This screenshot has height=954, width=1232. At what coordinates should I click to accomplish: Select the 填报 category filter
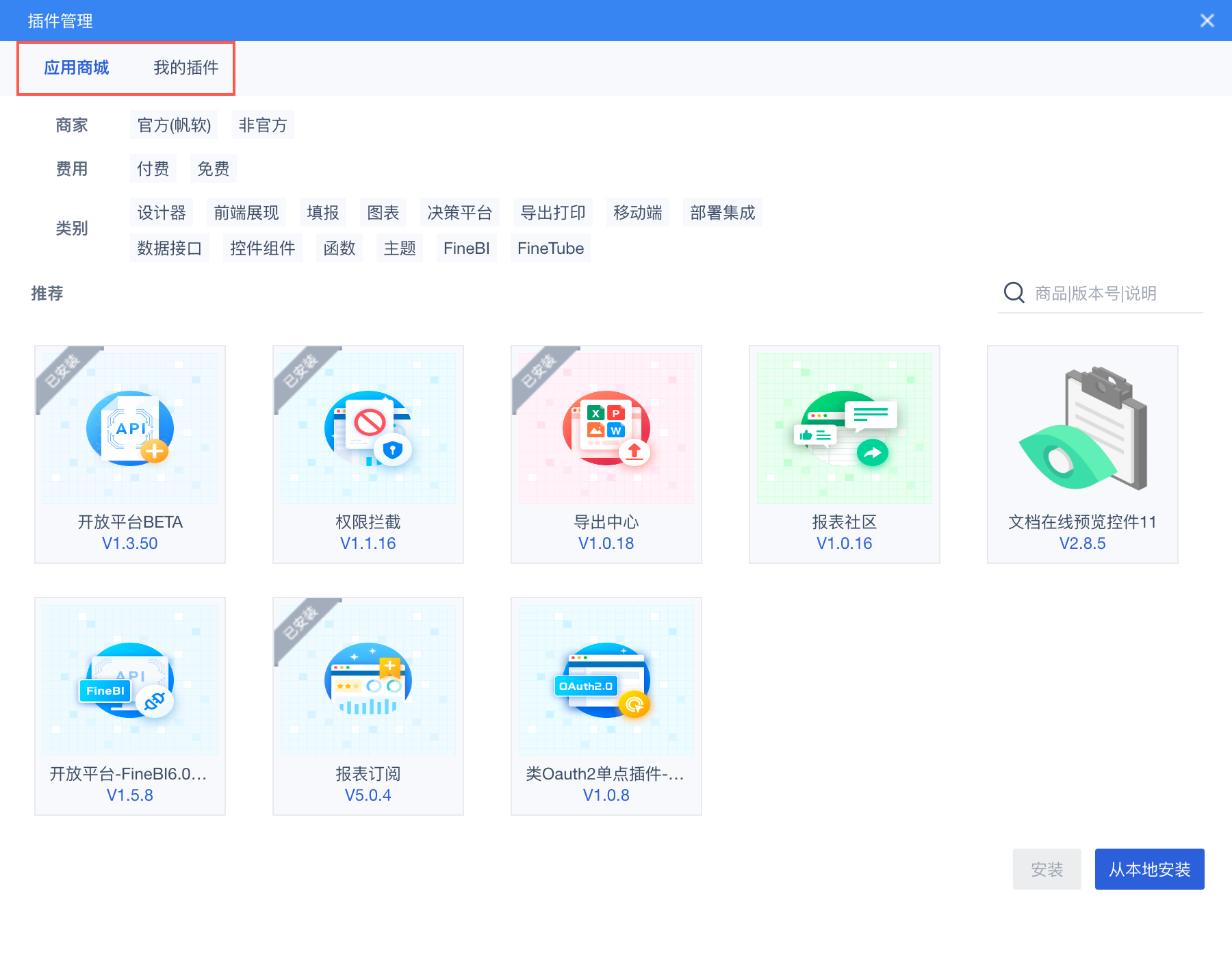(323, 212)
